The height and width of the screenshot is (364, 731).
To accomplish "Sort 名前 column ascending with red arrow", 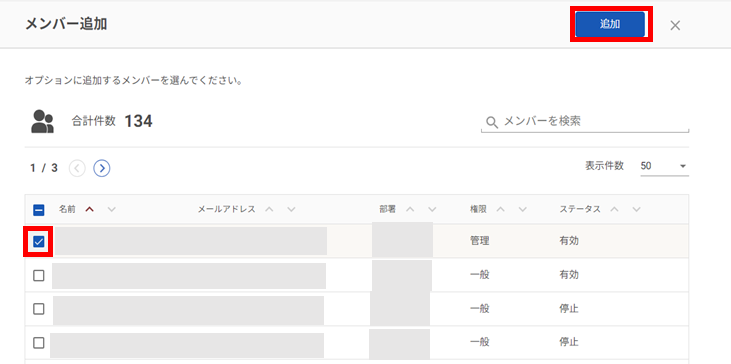I will pyautogui.click(x=90, y=210).
